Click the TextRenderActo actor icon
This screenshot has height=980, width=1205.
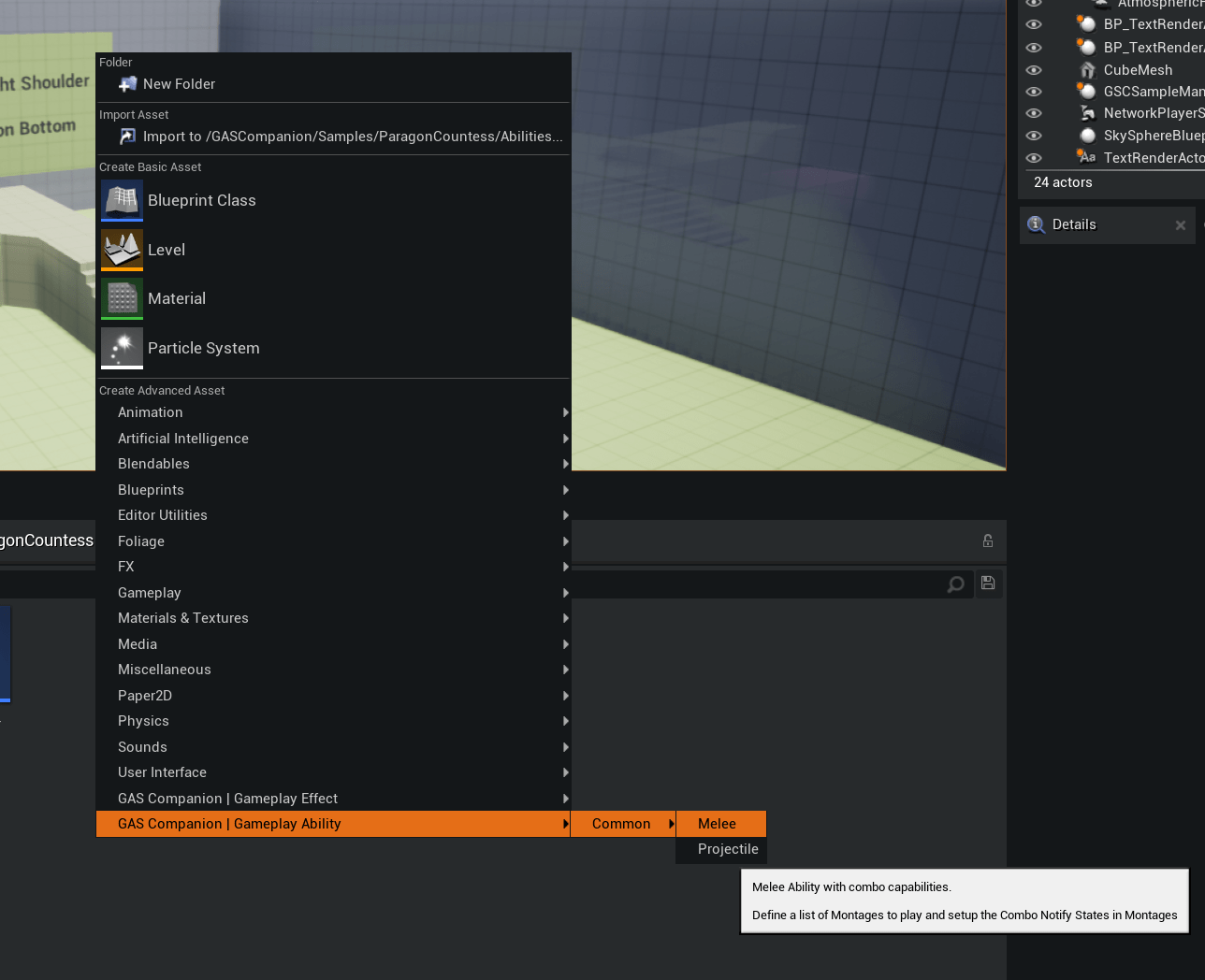1087,157
